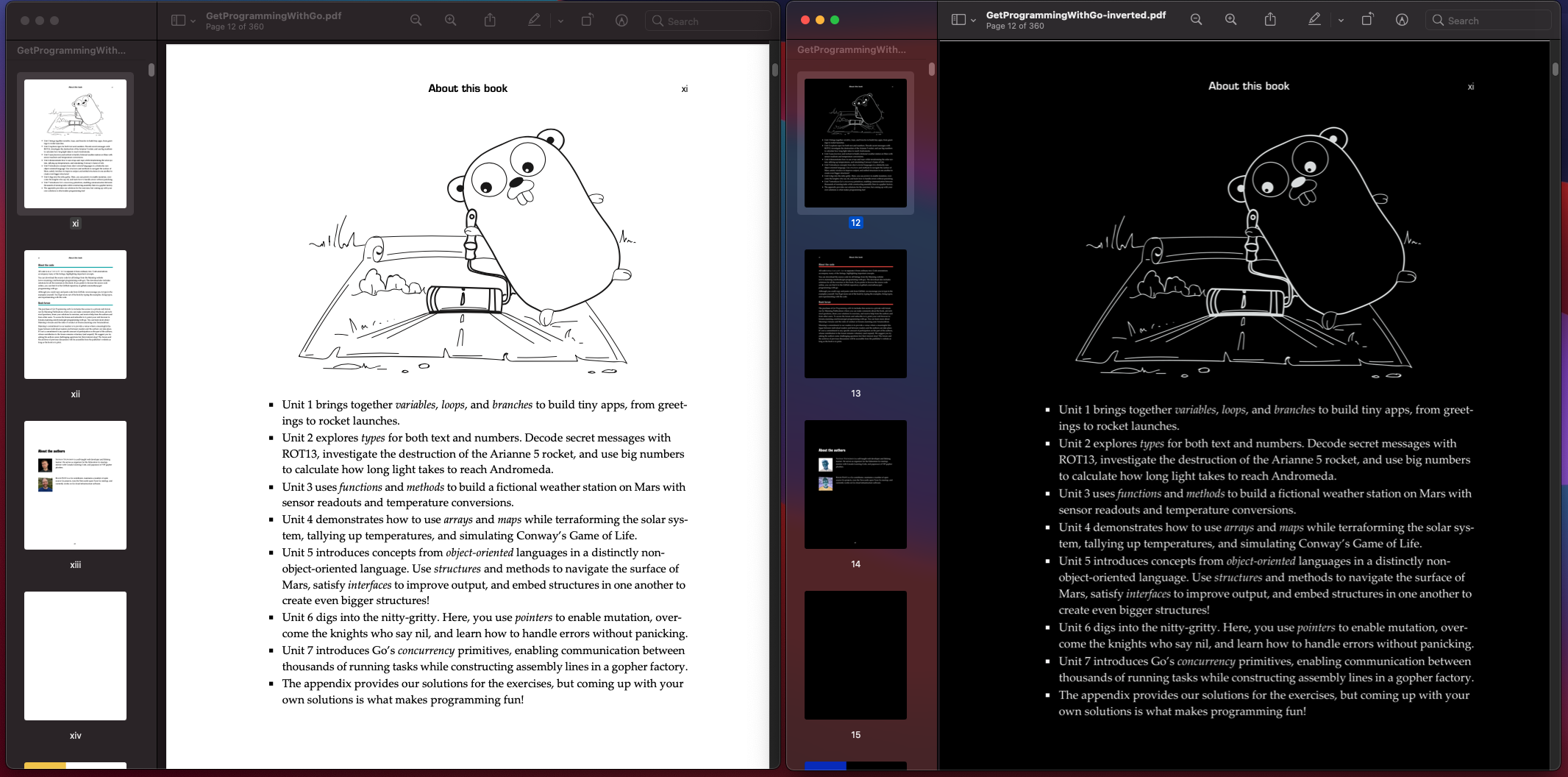Activate highlight pen in inverted PDF window
Image resolution: width=1568 pixels, height=777 pixels.
pos(1315,20)
